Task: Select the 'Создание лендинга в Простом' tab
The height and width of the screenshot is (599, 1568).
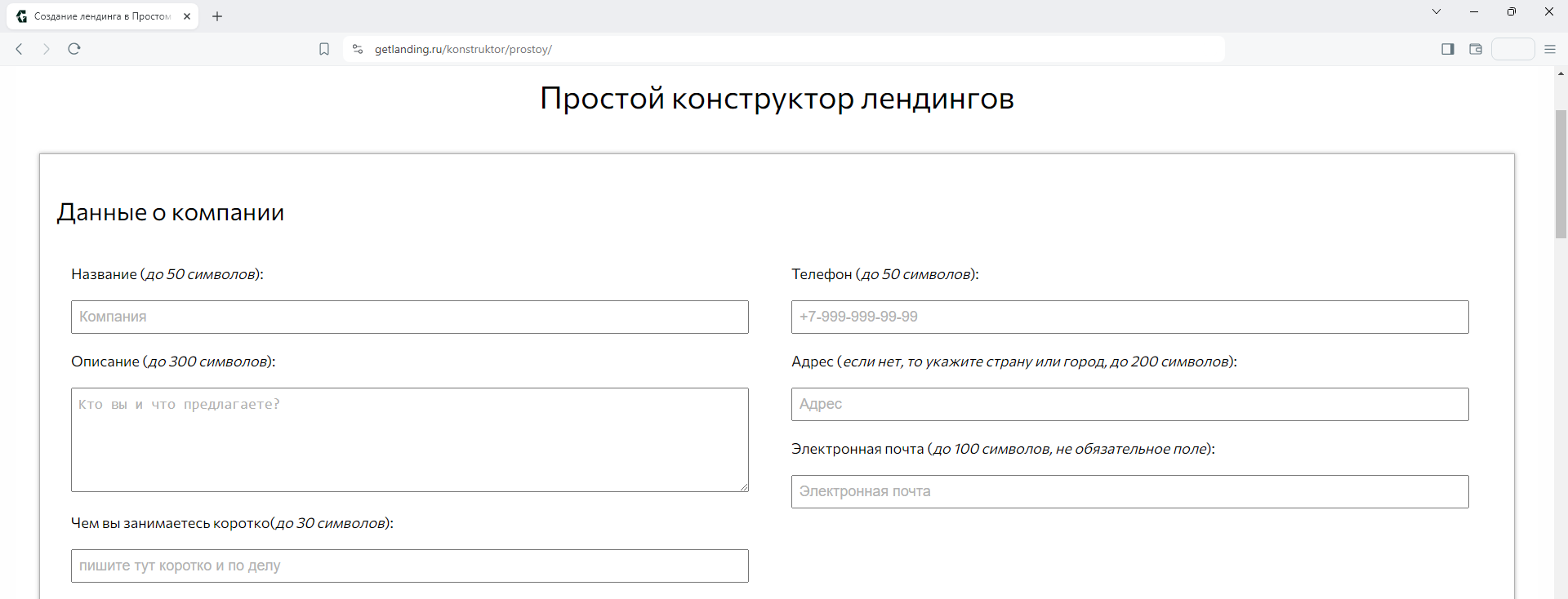Action: click(102, 16)
